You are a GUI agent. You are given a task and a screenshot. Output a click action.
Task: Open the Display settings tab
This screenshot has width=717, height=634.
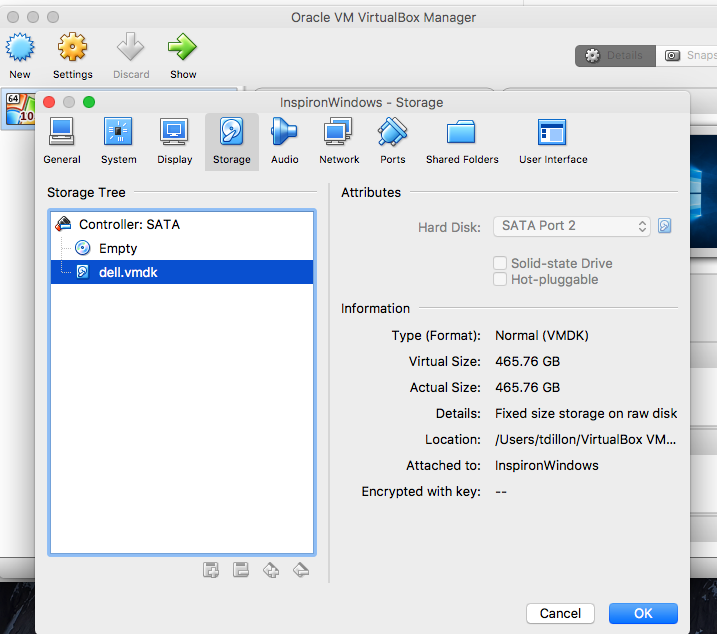pos(175,141)
